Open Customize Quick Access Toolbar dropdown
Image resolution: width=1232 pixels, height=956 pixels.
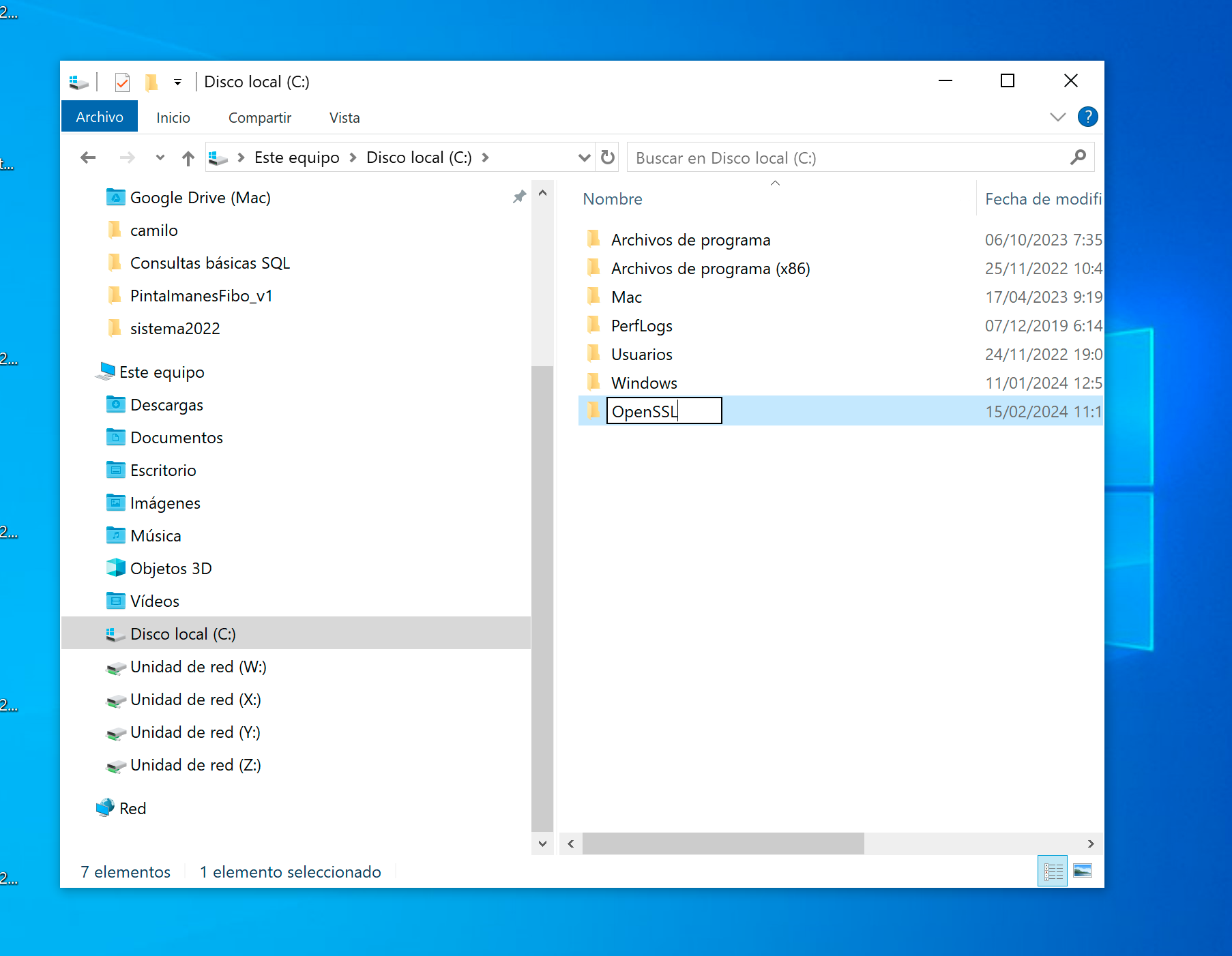[x=177, y=83]
